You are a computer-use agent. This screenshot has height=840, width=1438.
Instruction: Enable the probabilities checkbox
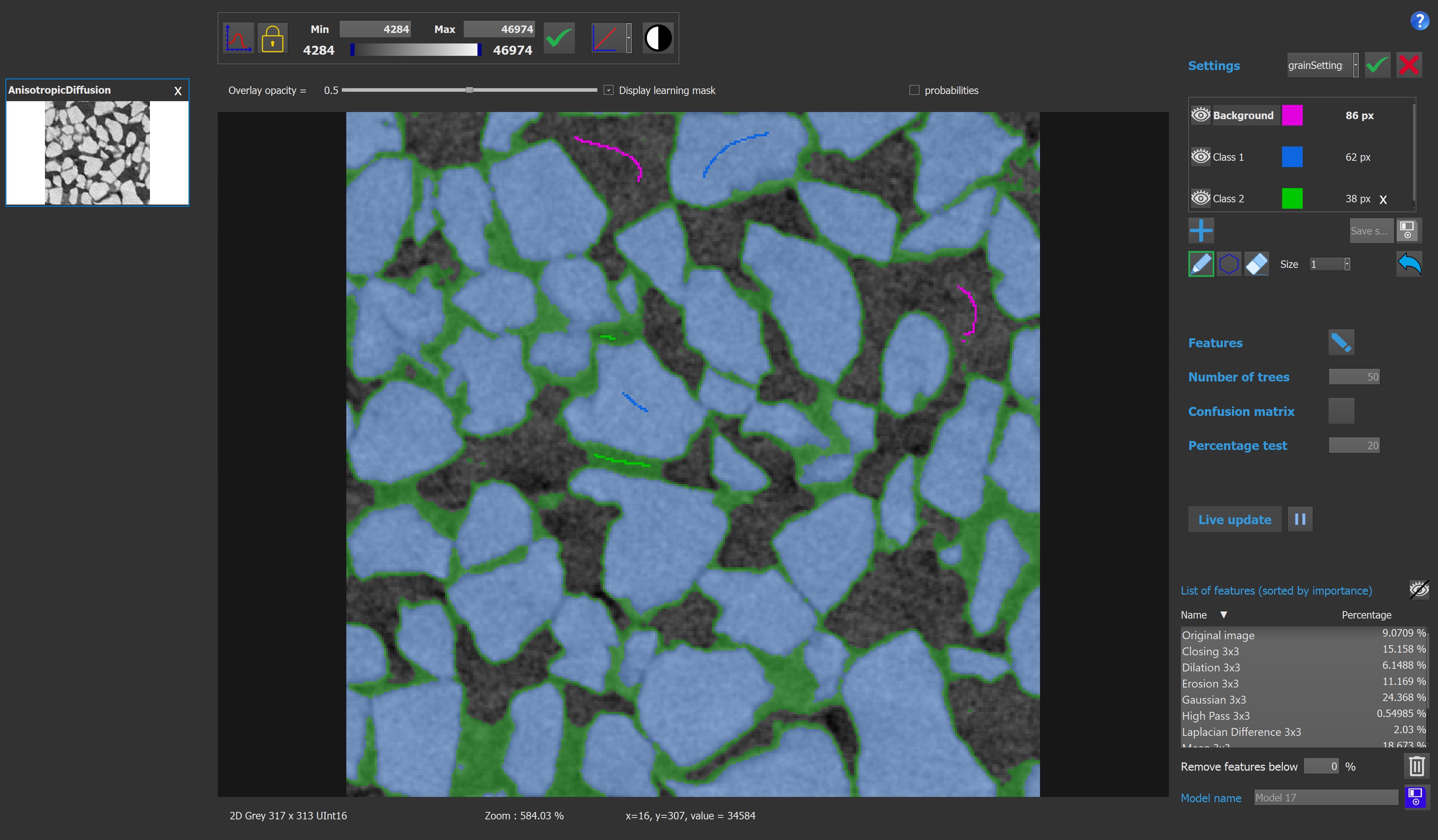click(x=914, y=90)
